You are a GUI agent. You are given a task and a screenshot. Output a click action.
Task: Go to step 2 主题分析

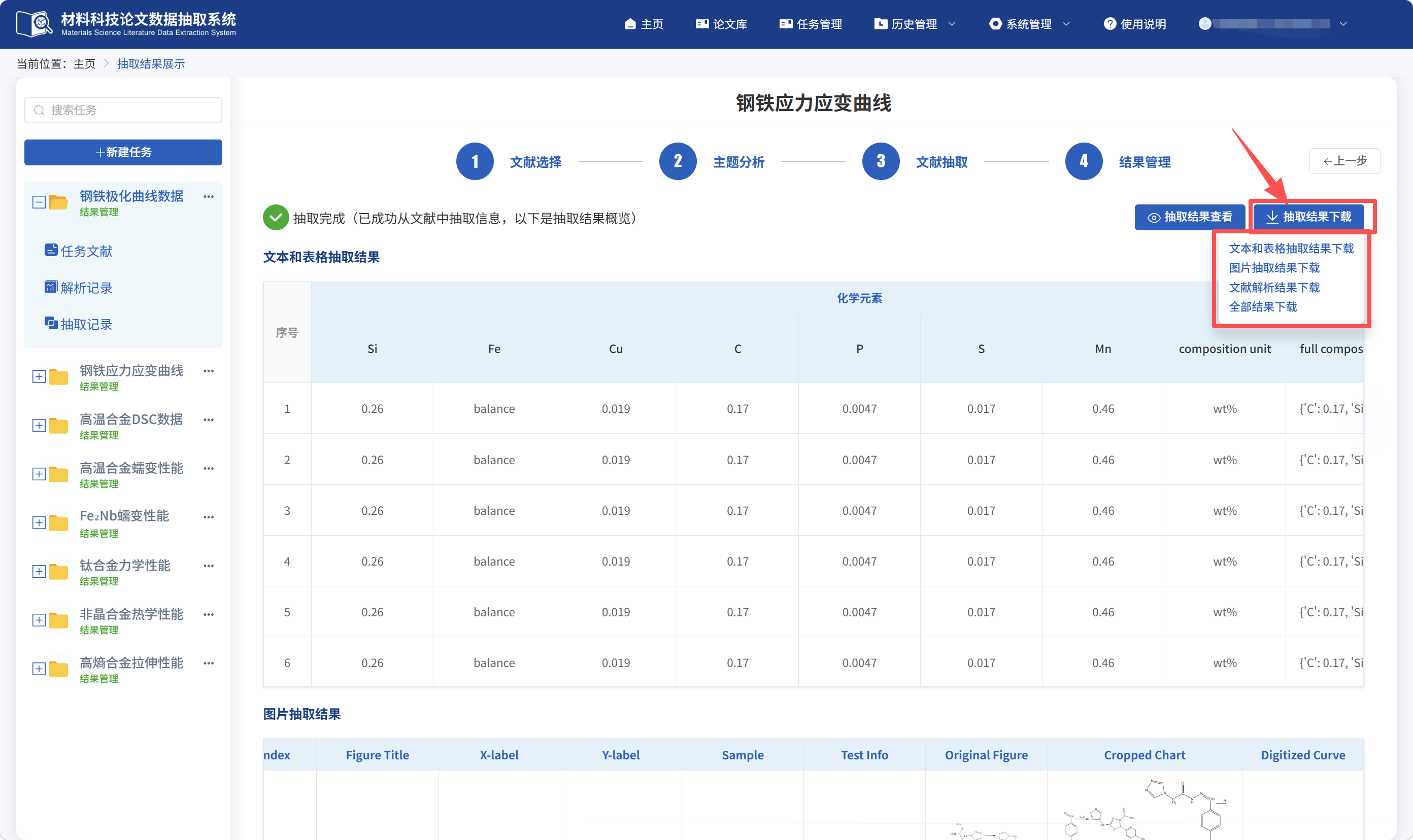(712, 161)
